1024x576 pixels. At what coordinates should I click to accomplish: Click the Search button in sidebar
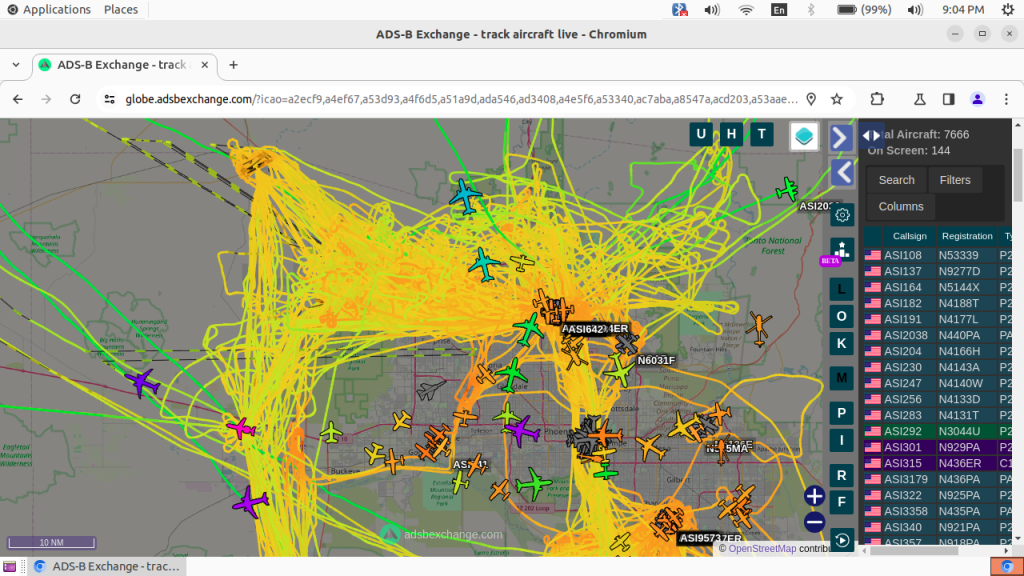pos(896,180)
